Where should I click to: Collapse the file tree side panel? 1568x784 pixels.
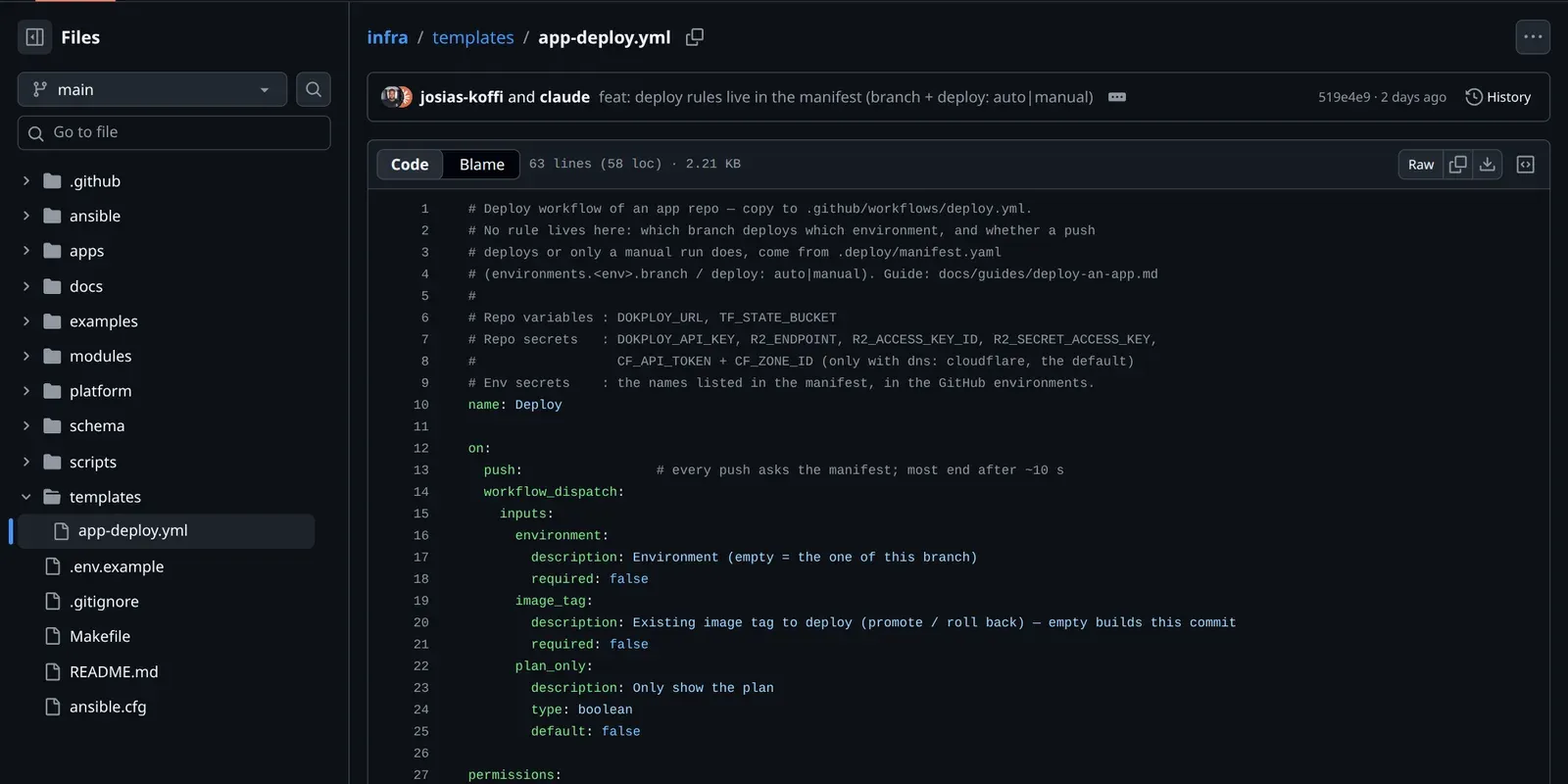[35, 37]
